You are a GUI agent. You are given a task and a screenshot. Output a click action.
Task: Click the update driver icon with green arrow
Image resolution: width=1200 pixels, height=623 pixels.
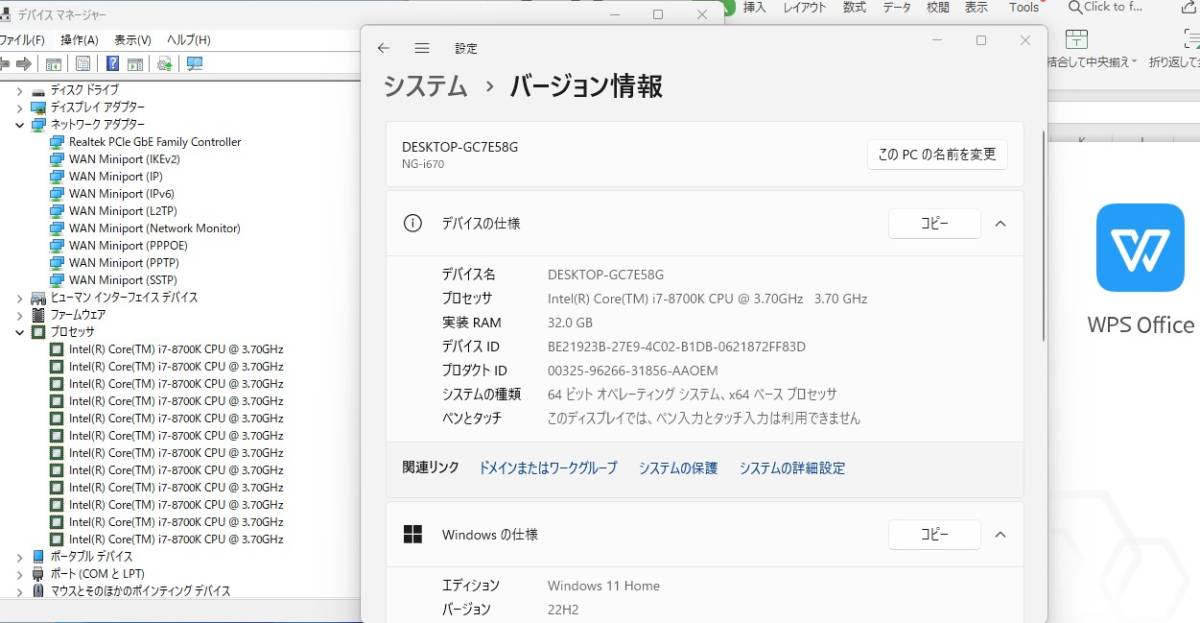pyautogui.click(x=165, y=64)
